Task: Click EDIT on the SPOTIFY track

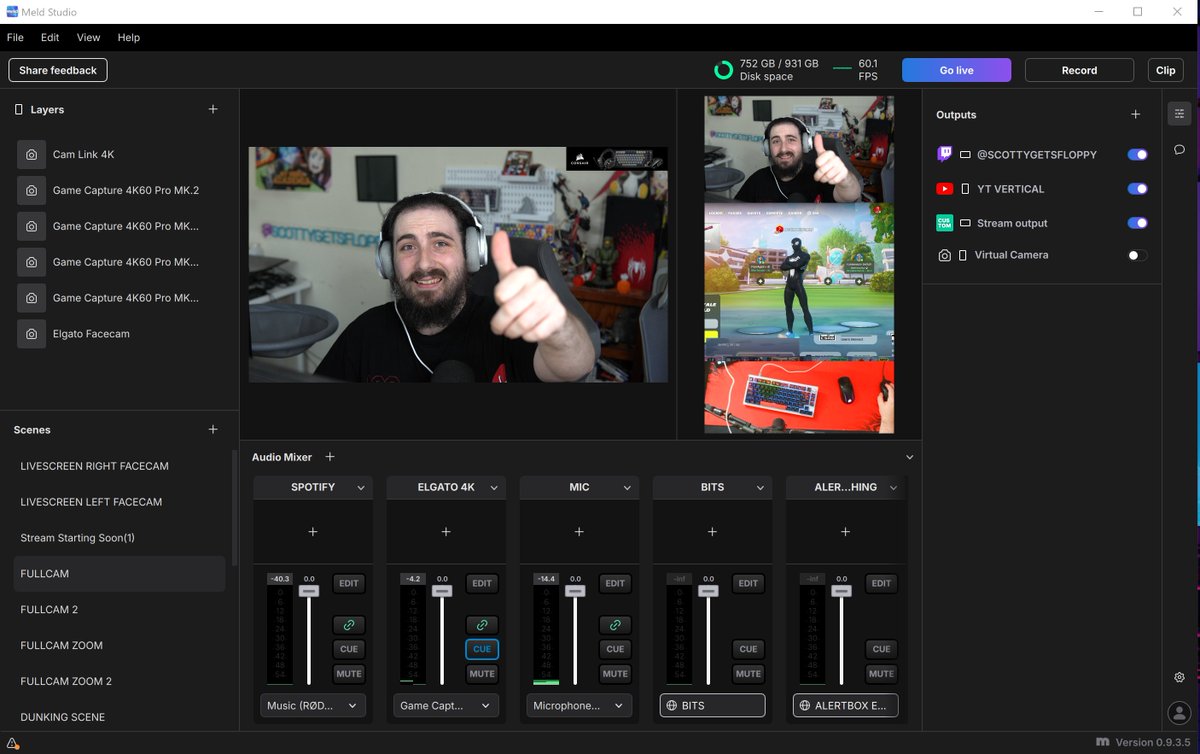Action: (349, 583)
